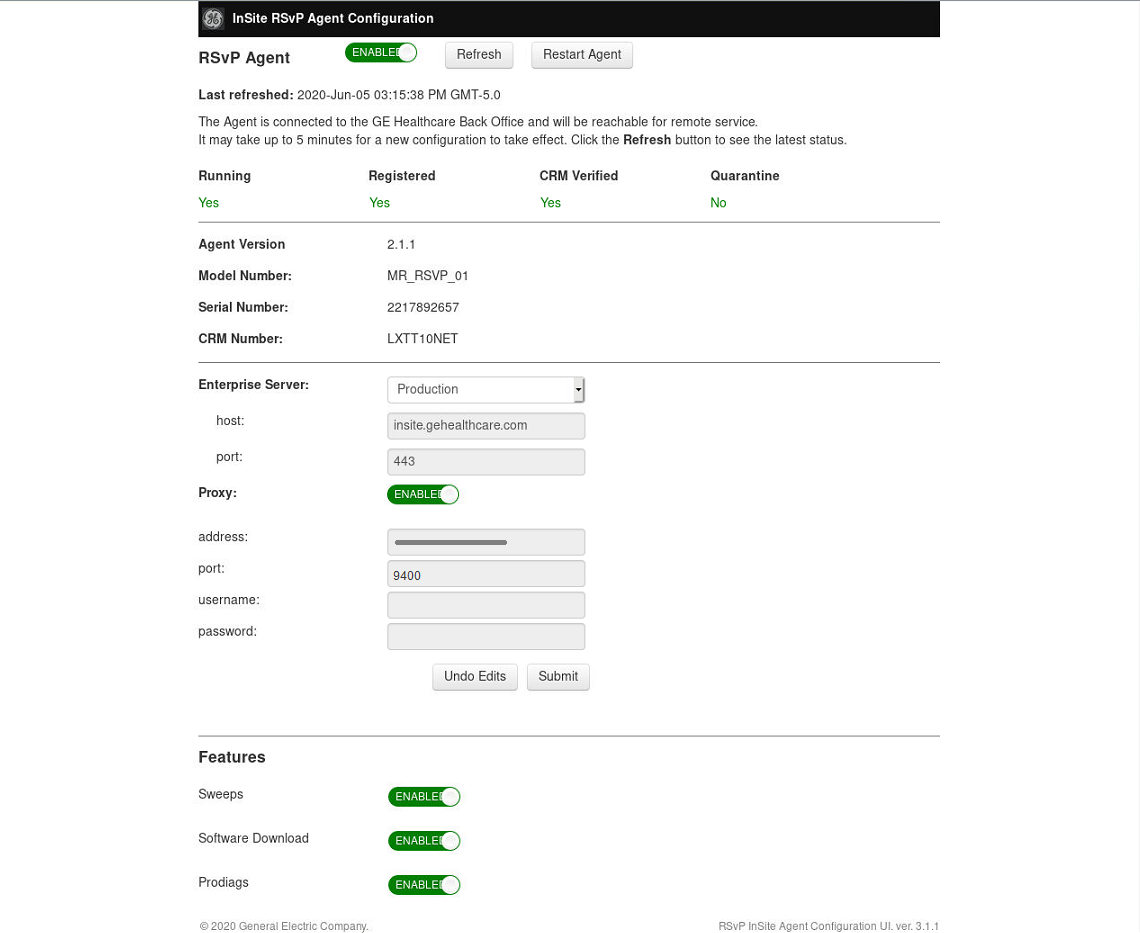Submit the configuration form
Screen dimensions: 1140x933
coord(558,677)
